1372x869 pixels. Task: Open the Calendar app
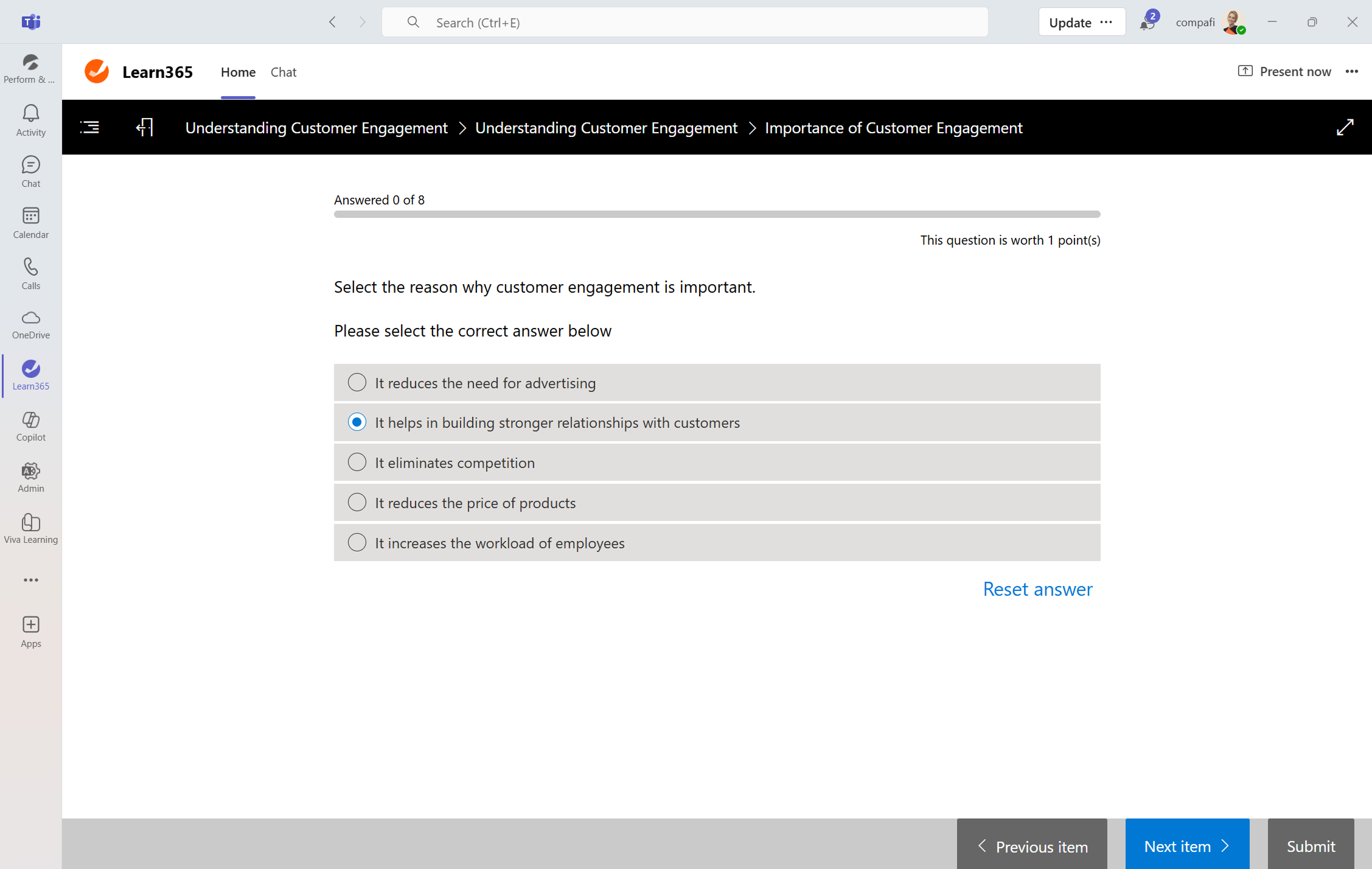pyautogui.click(x=30, y=223)
